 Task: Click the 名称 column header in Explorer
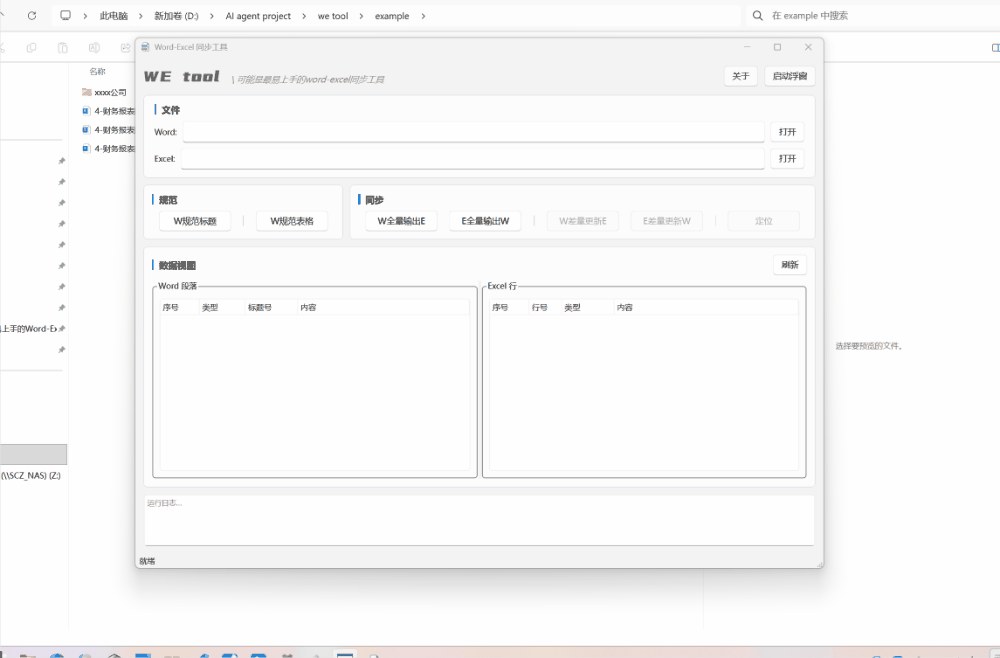[x=98, y=71]
